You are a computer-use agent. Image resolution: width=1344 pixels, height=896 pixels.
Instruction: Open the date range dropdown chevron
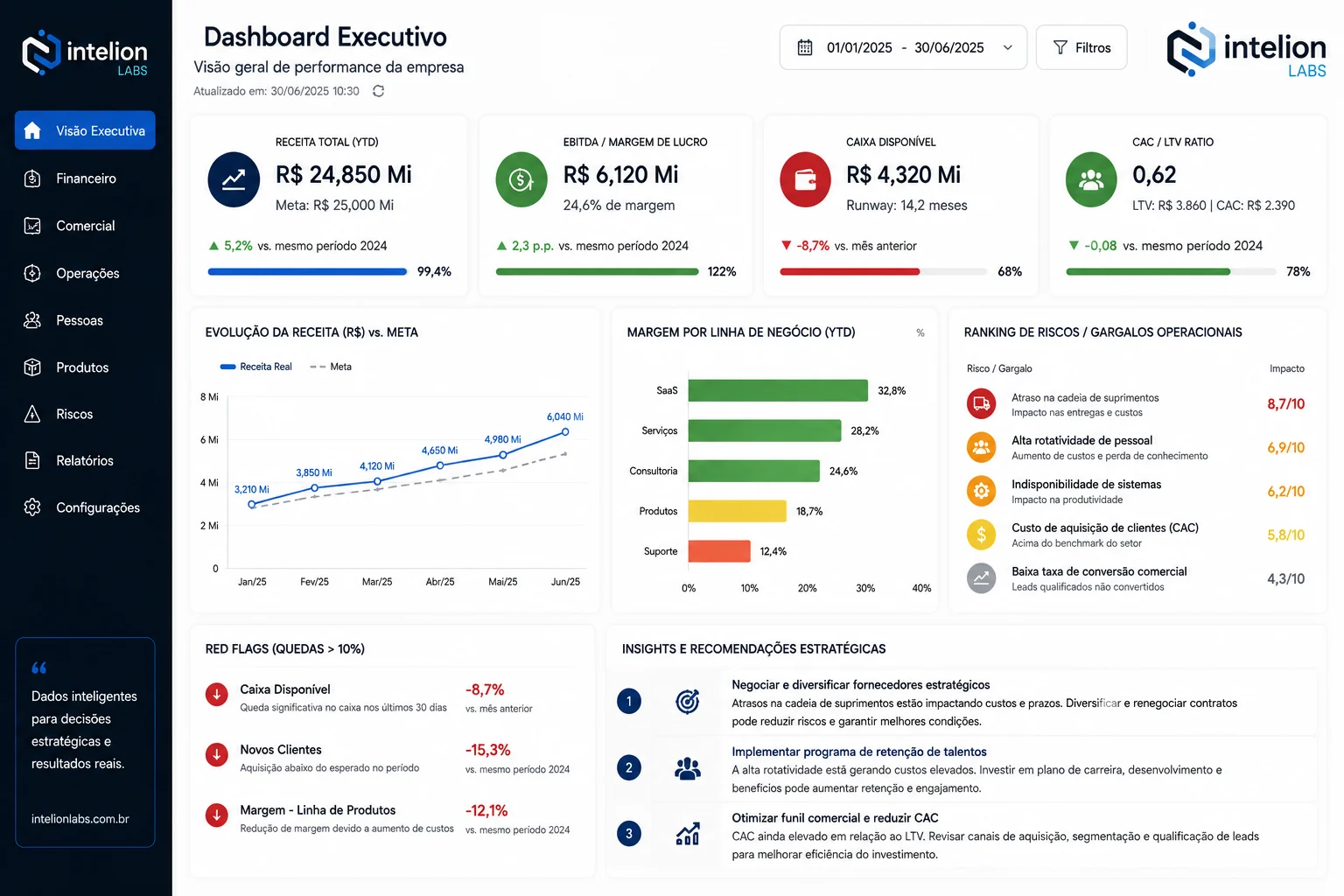1008,47
